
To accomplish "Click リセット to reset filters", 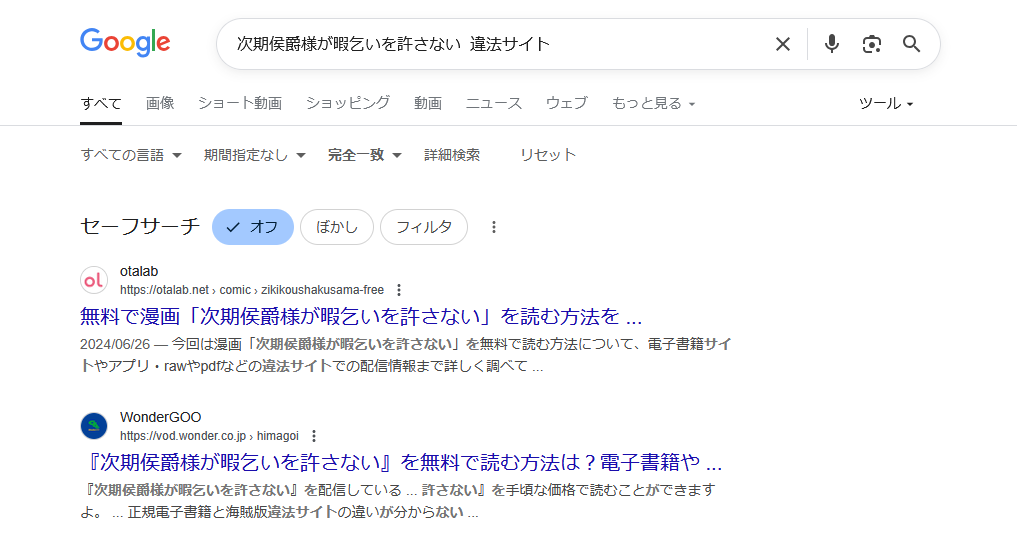I will click(x=547, y=155).
